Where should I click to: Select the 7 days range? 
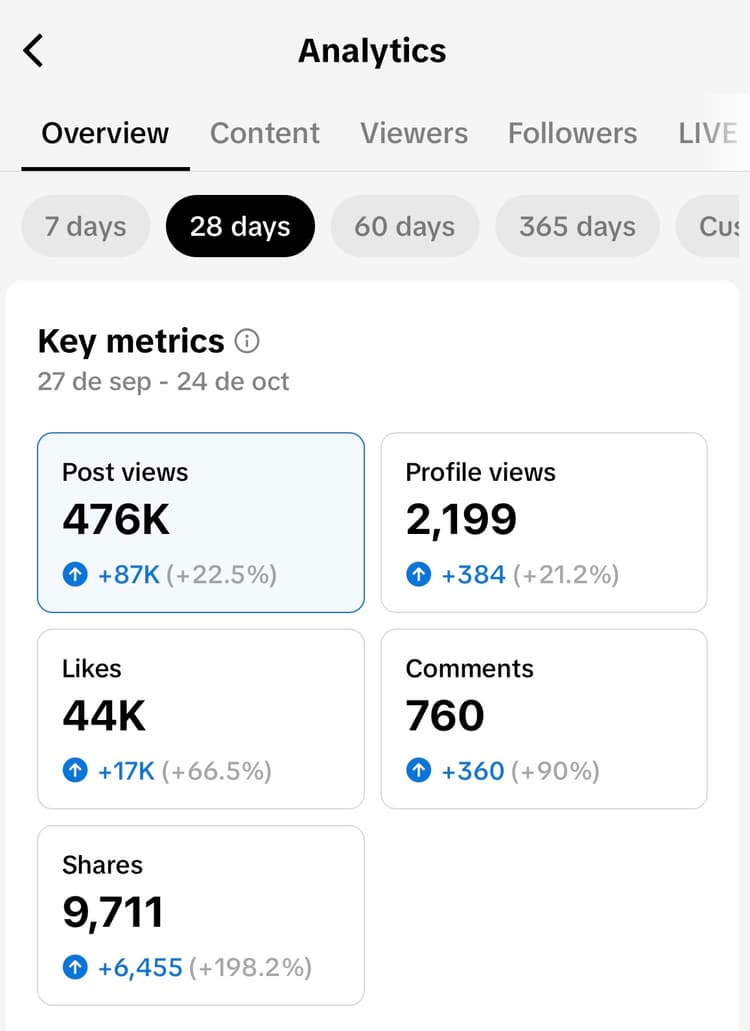point(85,226)
